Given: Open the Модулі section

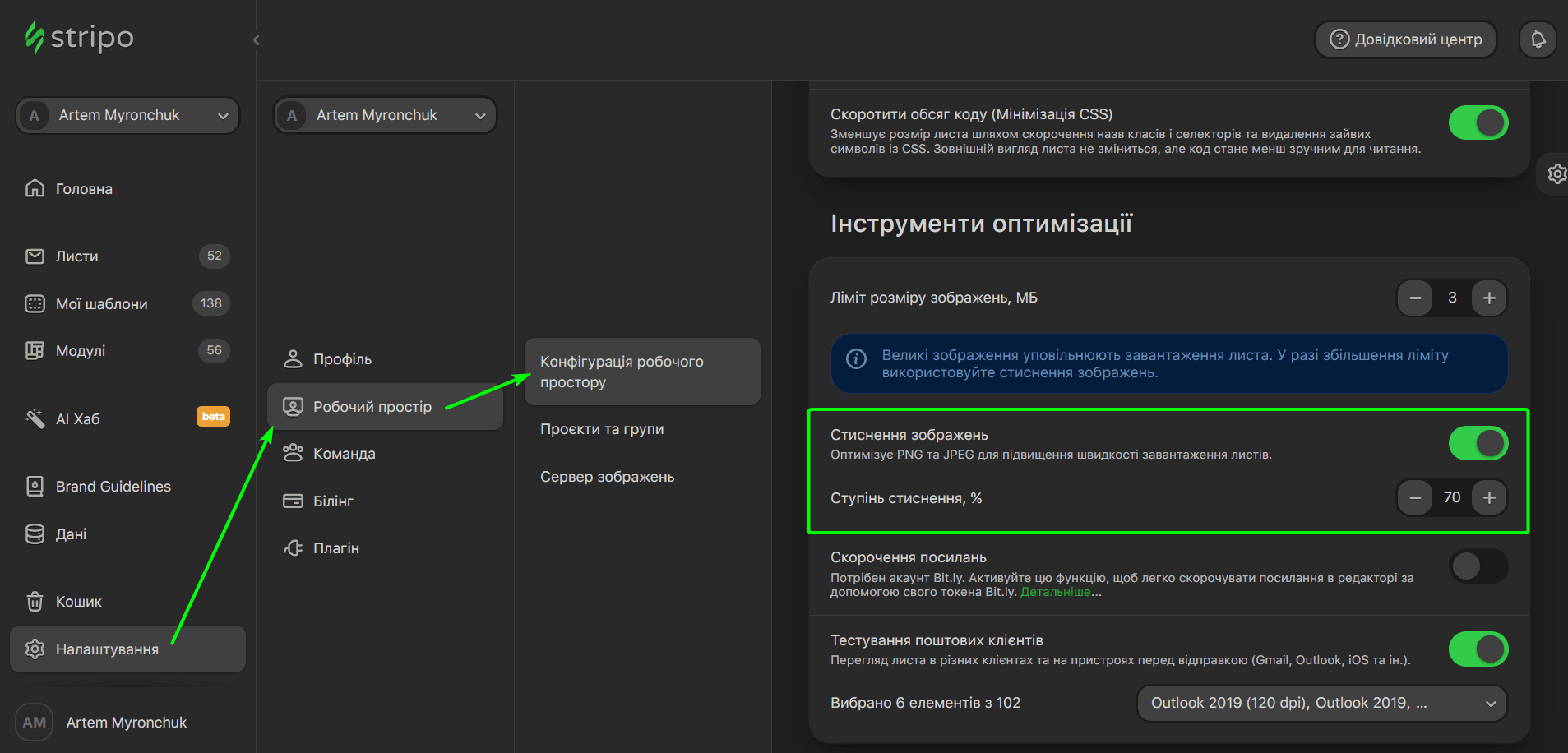Looking at the screenshot, I should [81, 351].
